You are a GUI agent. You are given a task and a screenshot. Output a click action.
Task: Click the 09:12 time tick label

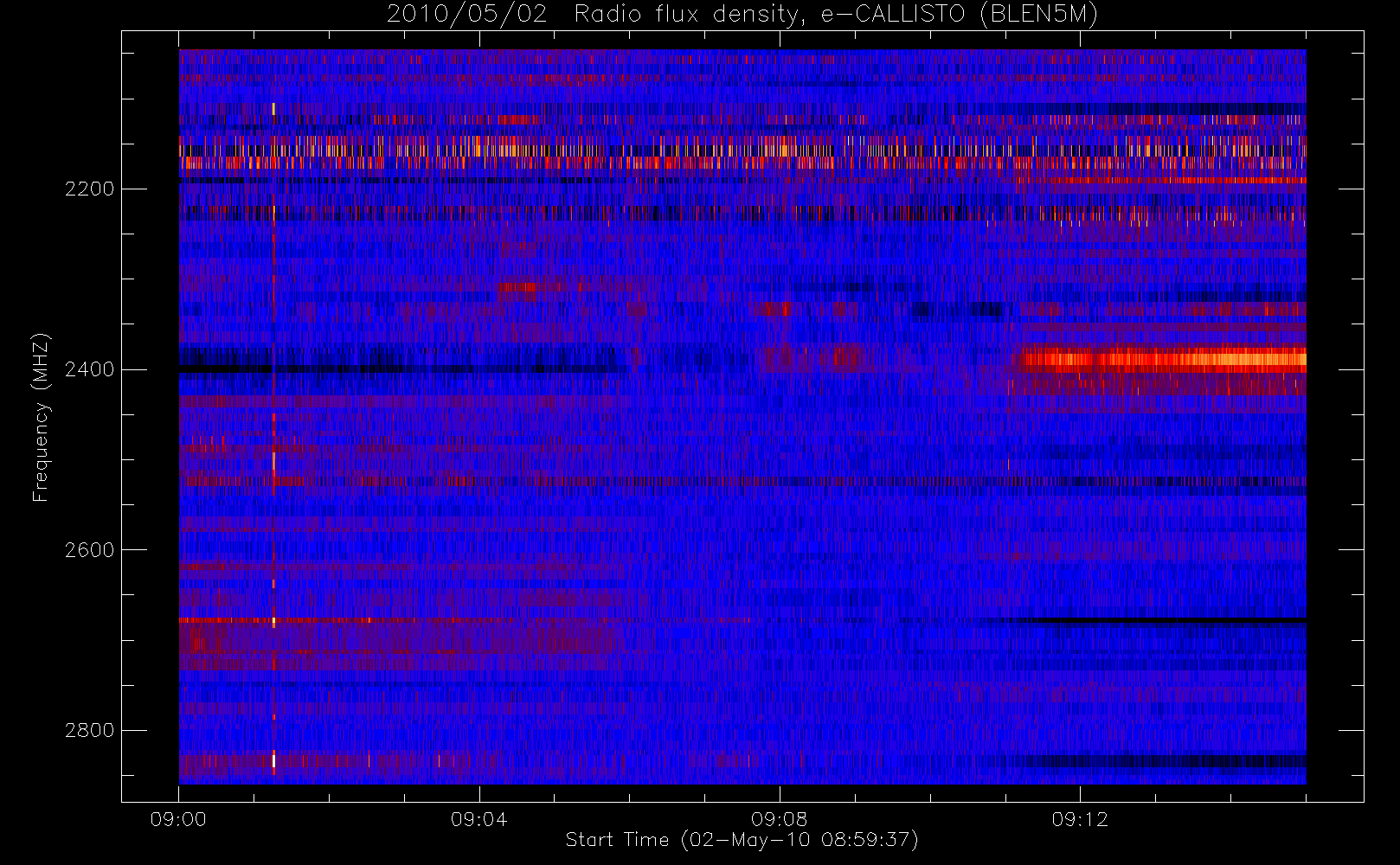tap(1079, 819)
